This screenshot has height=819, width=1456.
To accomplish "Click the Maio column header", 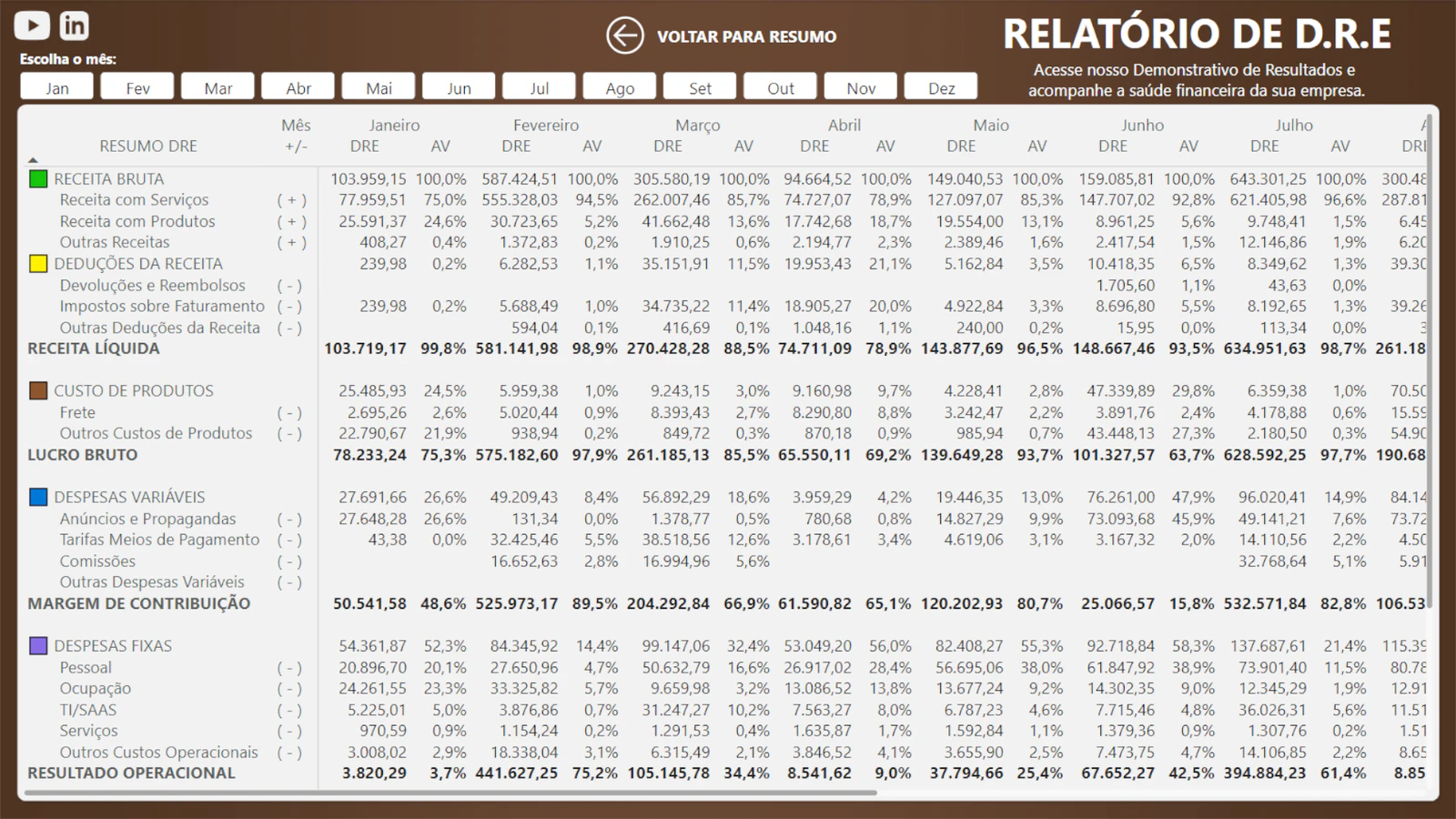I will 991,126.
